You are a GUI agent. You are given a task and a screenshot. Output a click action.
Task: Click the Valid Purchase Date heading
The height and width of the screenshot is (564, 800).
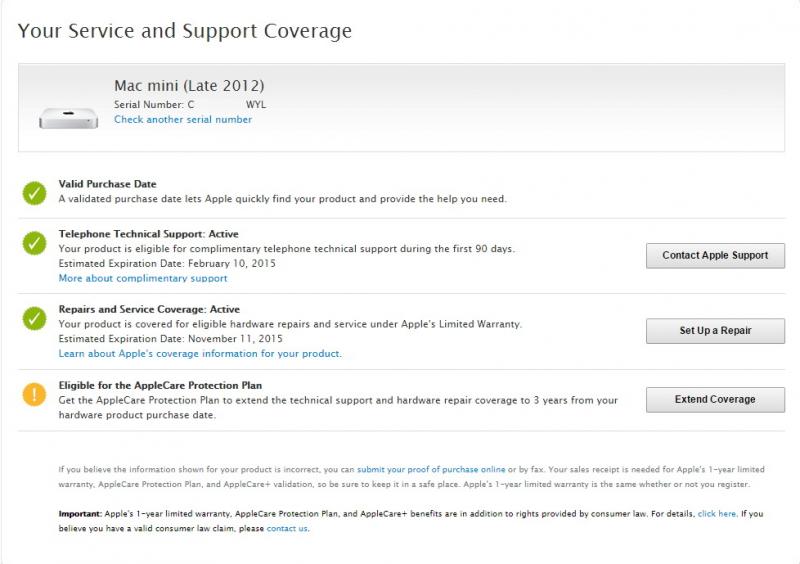(x=107, y=184)
